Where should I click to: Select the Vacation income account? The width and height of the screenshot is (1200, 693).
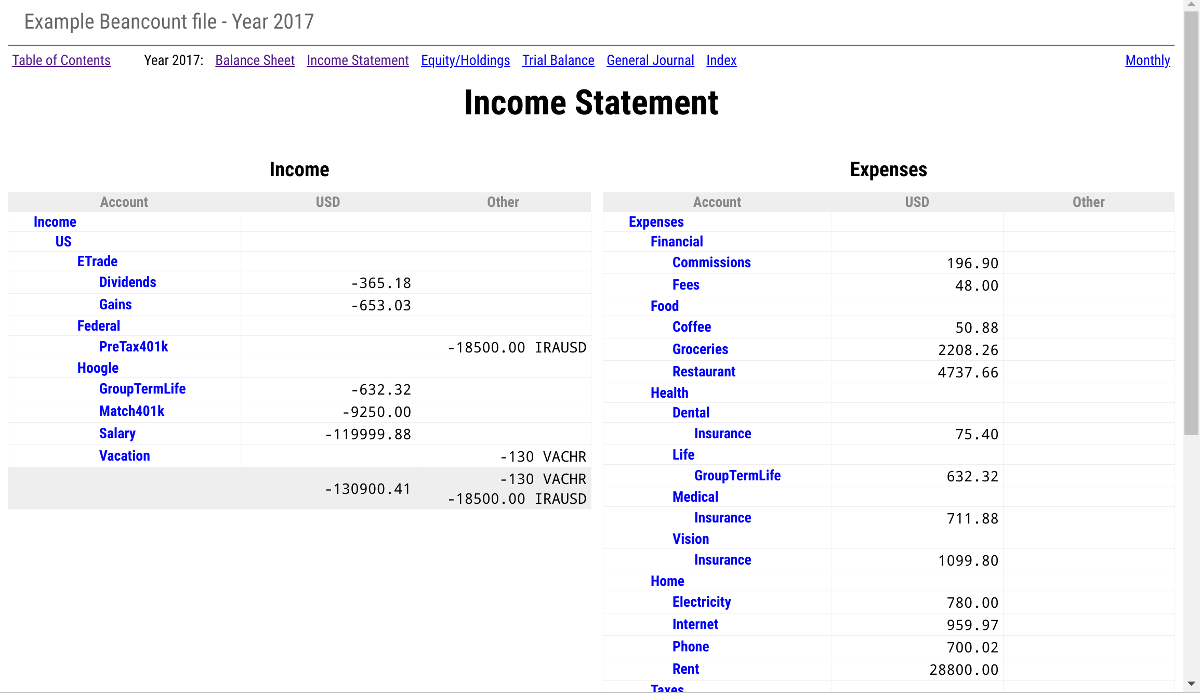pyautogui.click(x=124, y=455)
